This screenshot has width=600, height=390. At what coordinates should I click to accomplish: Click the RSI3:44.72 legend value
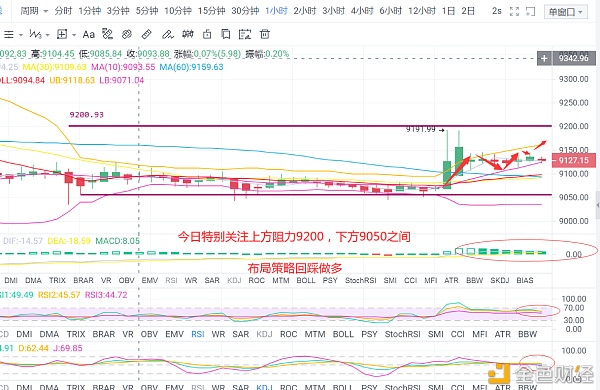pyautogui.click(x=106, y=295)
